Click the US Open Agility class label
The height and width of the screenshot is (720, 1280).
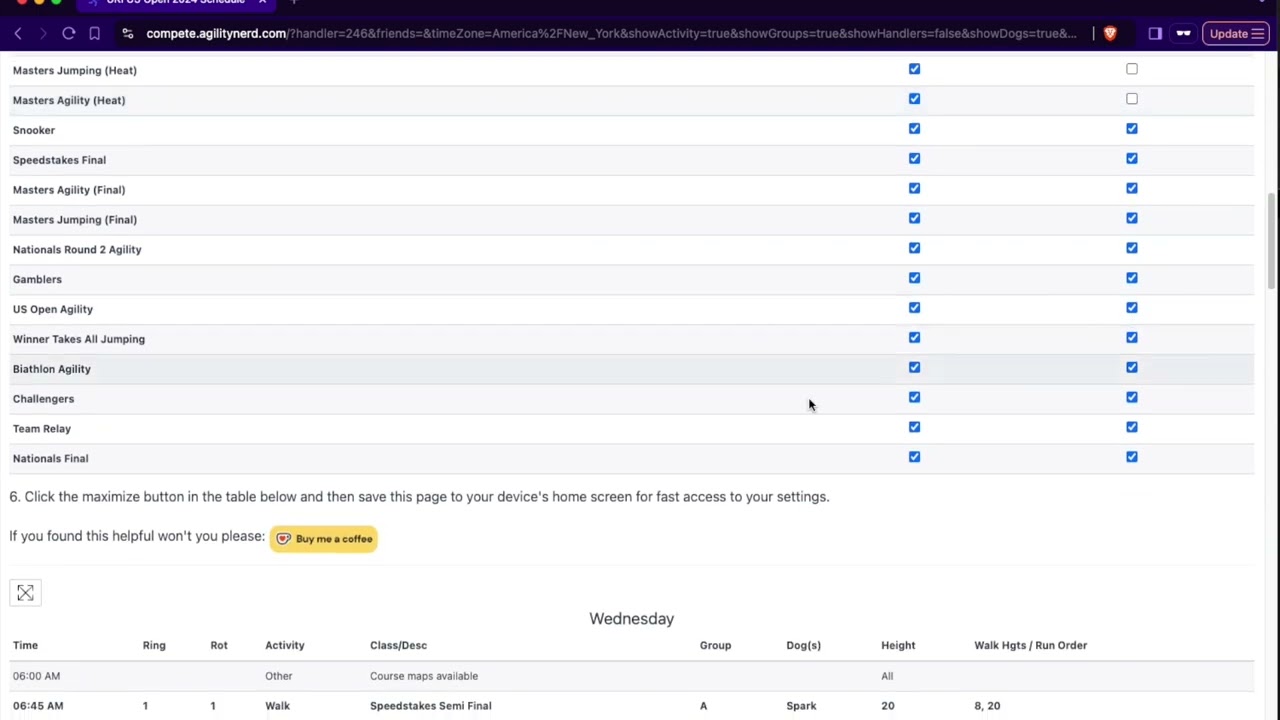(x=53, y=309)
